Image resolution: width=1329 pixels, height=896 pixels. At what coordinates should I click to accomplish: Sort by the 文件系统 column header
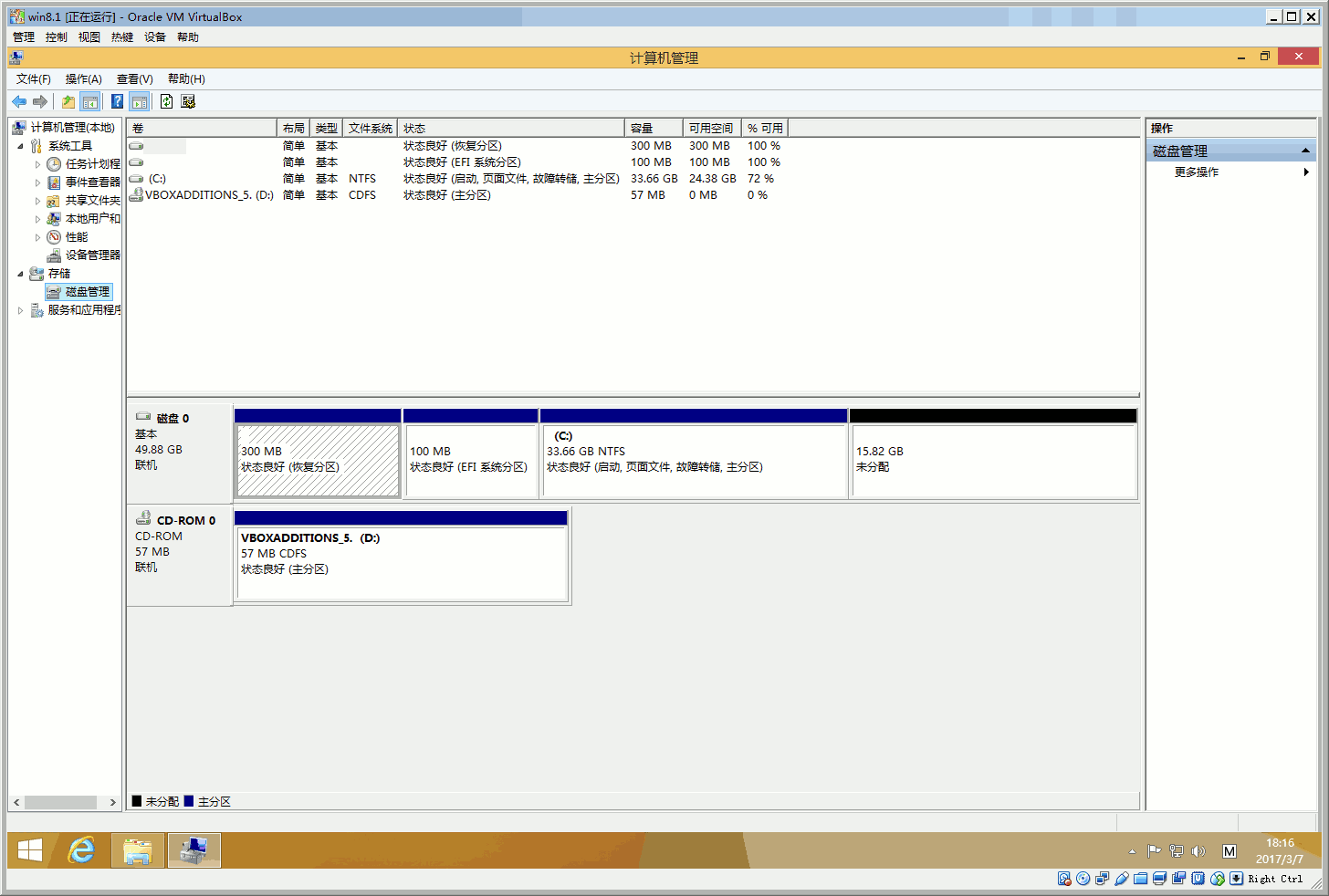[x=370, y=128]
